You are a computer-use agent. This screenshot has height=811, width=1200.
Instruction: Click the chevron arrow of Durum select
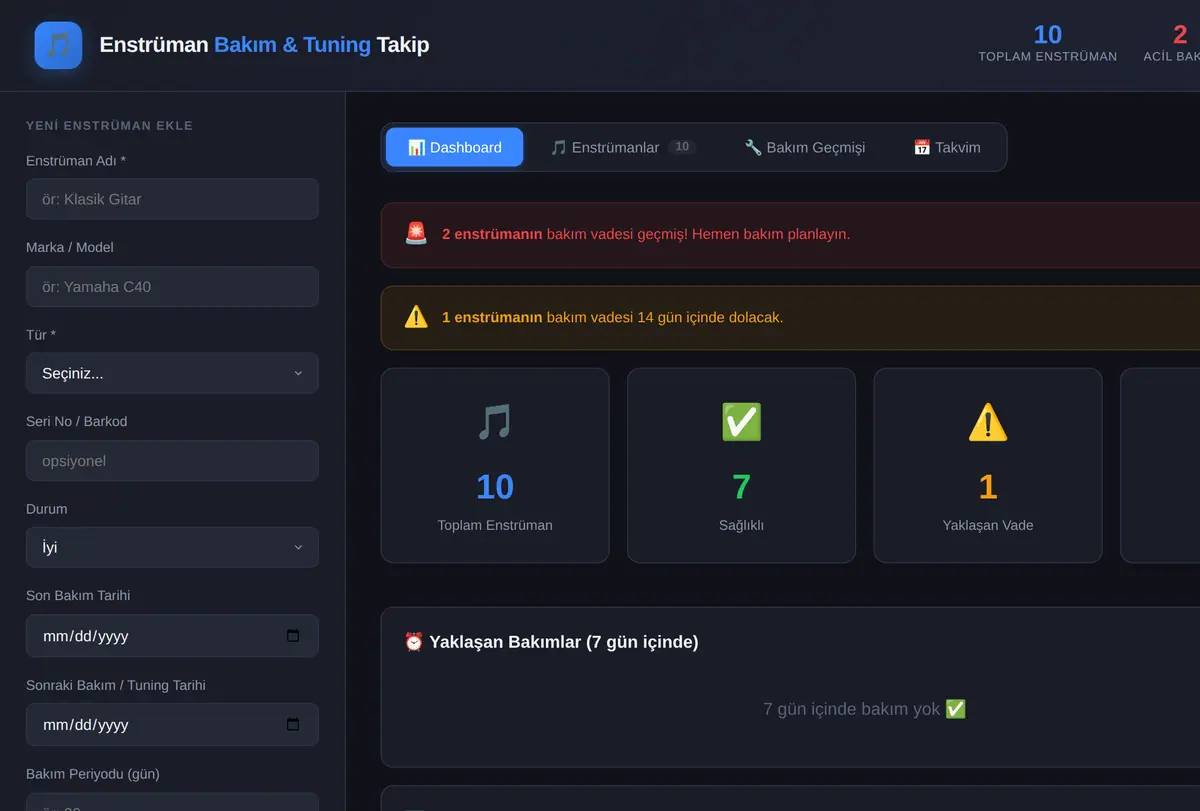coord(298,547)
